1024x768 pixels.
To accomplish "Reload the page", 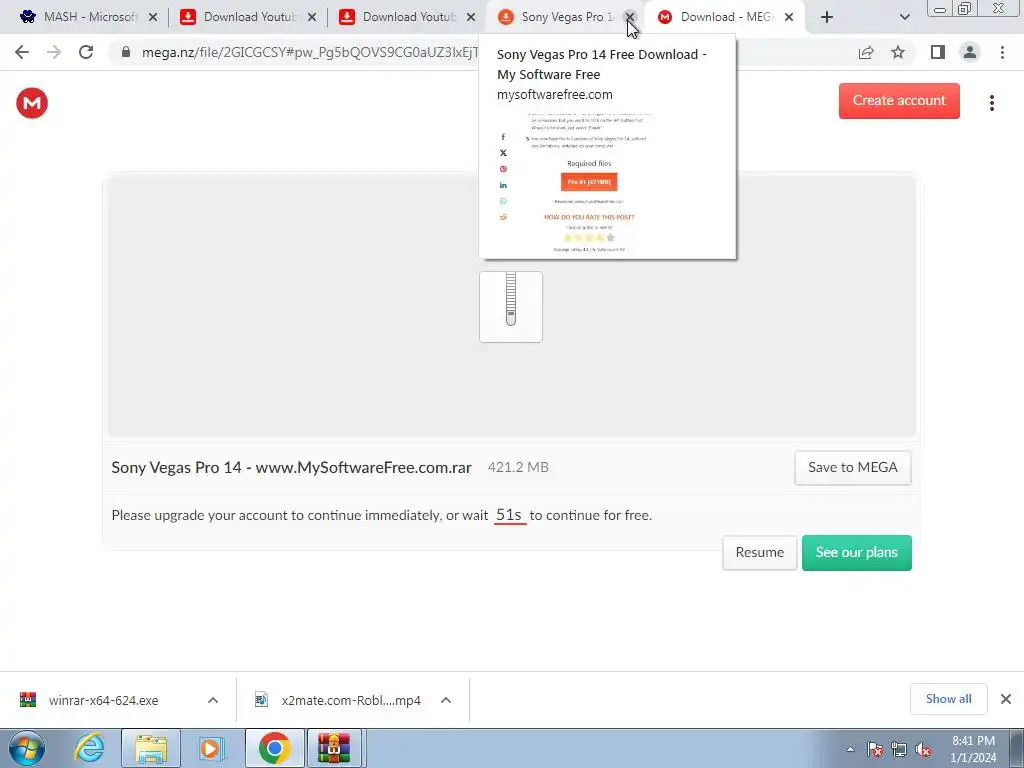I will coord(86,52).
